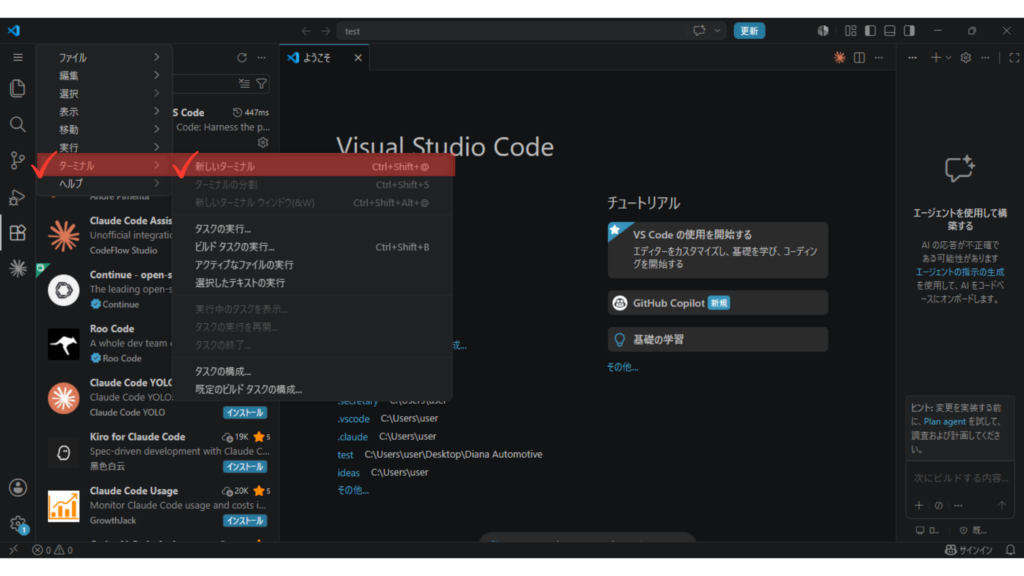The width and height of the screenshot is (1024, 576).
Task: Open new chat dropdown arrow
Action: [948, 57]
